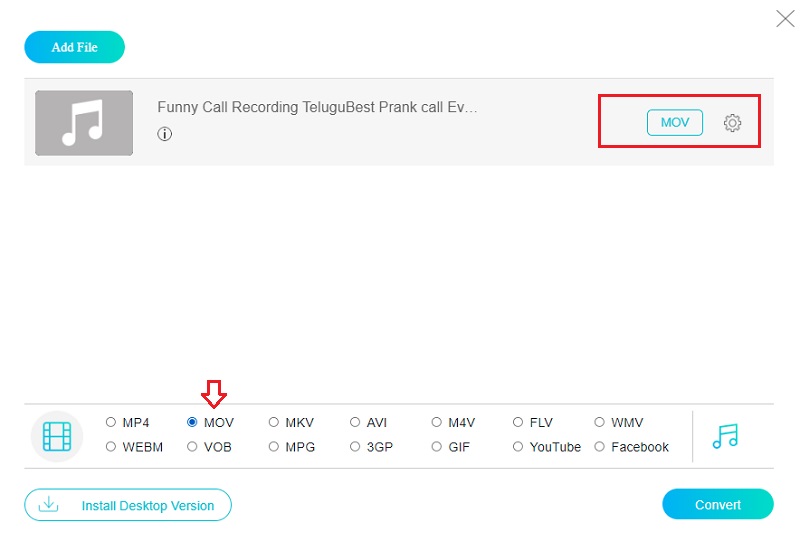Select the video format film icon

(x=57, y=436)
